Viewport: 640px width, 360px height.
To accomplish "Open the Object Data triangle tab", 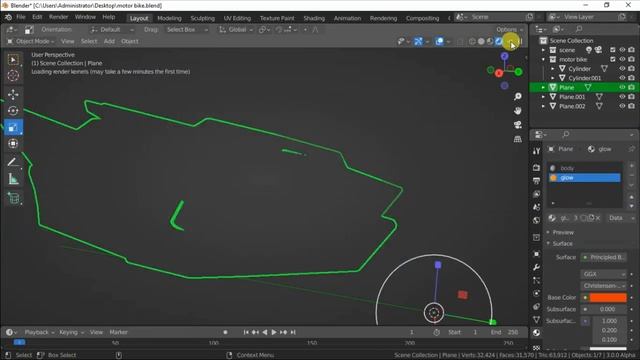I will coord(536,320).
